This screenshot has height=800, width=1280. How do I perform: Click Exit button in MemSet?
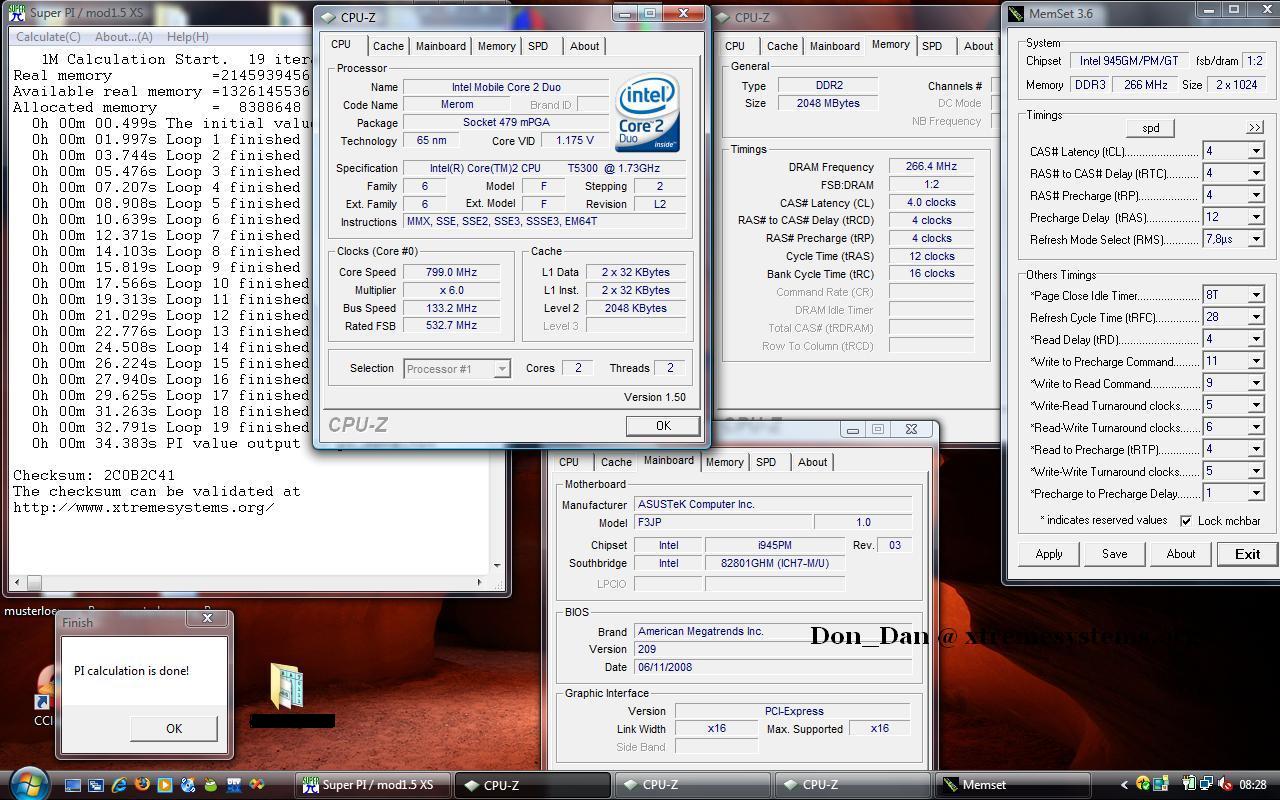coord(1247,554)
